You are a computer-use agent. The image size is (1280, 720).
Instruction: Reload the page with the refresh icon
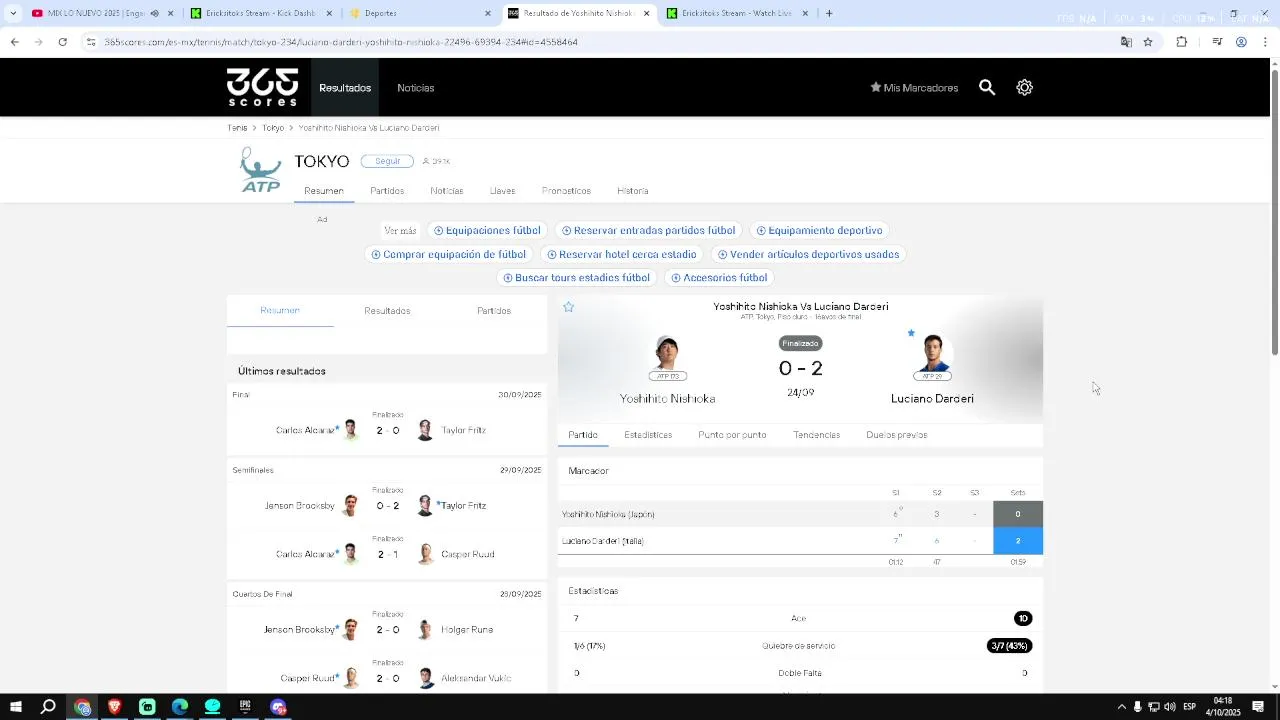62,42
